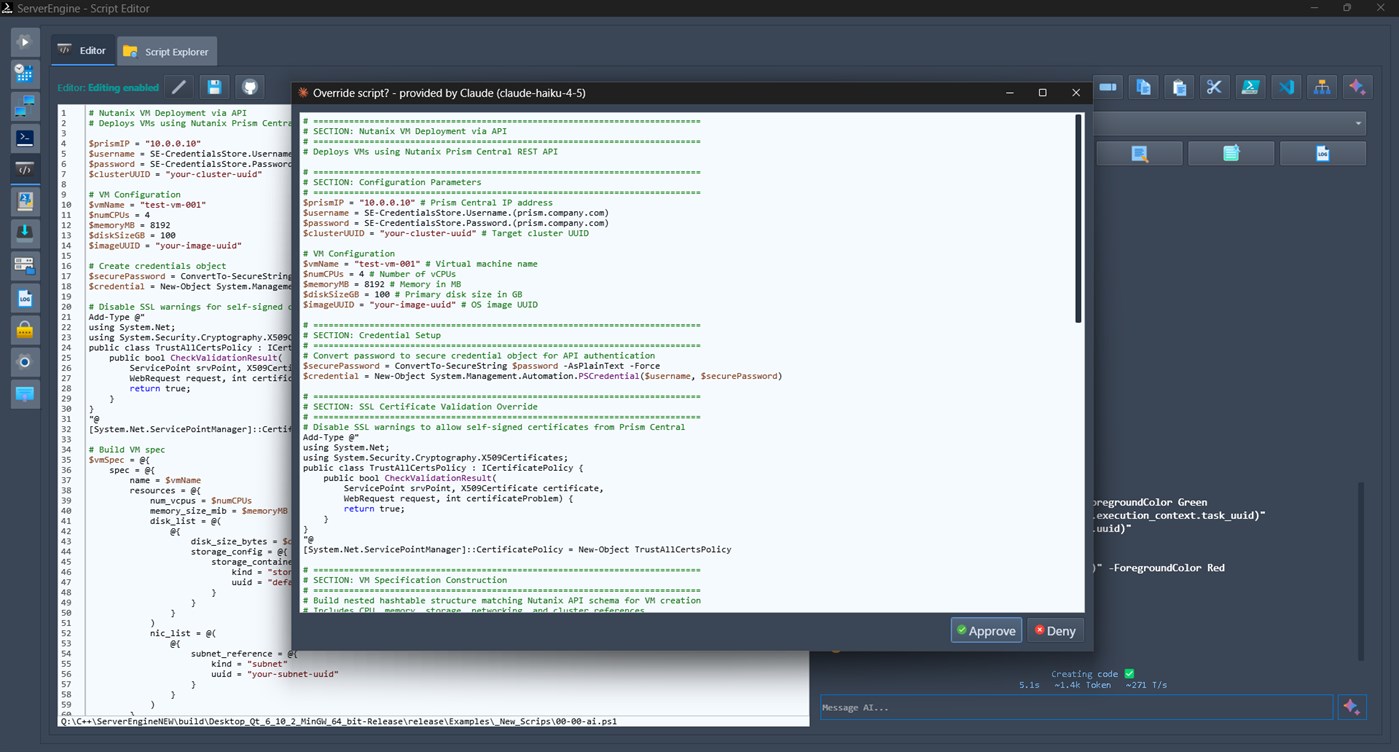The height and width of the screenshot is (752, 1399).
Task: Click the LOG document button below the dropdown
Action: coord(1322,153)
